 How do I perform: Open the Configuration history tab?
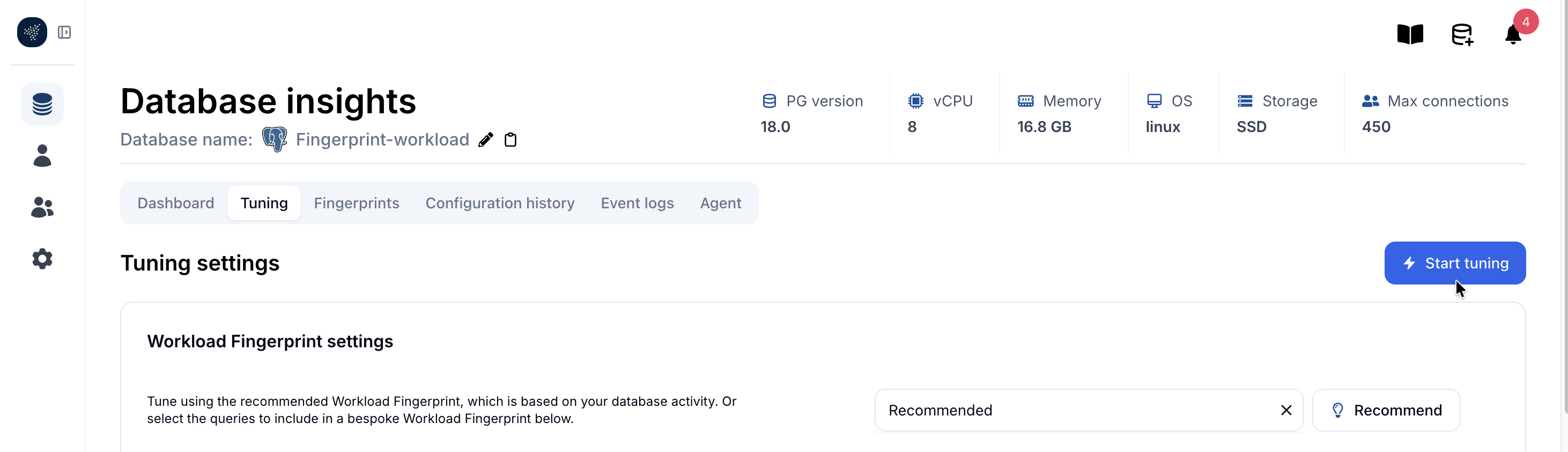499,203
